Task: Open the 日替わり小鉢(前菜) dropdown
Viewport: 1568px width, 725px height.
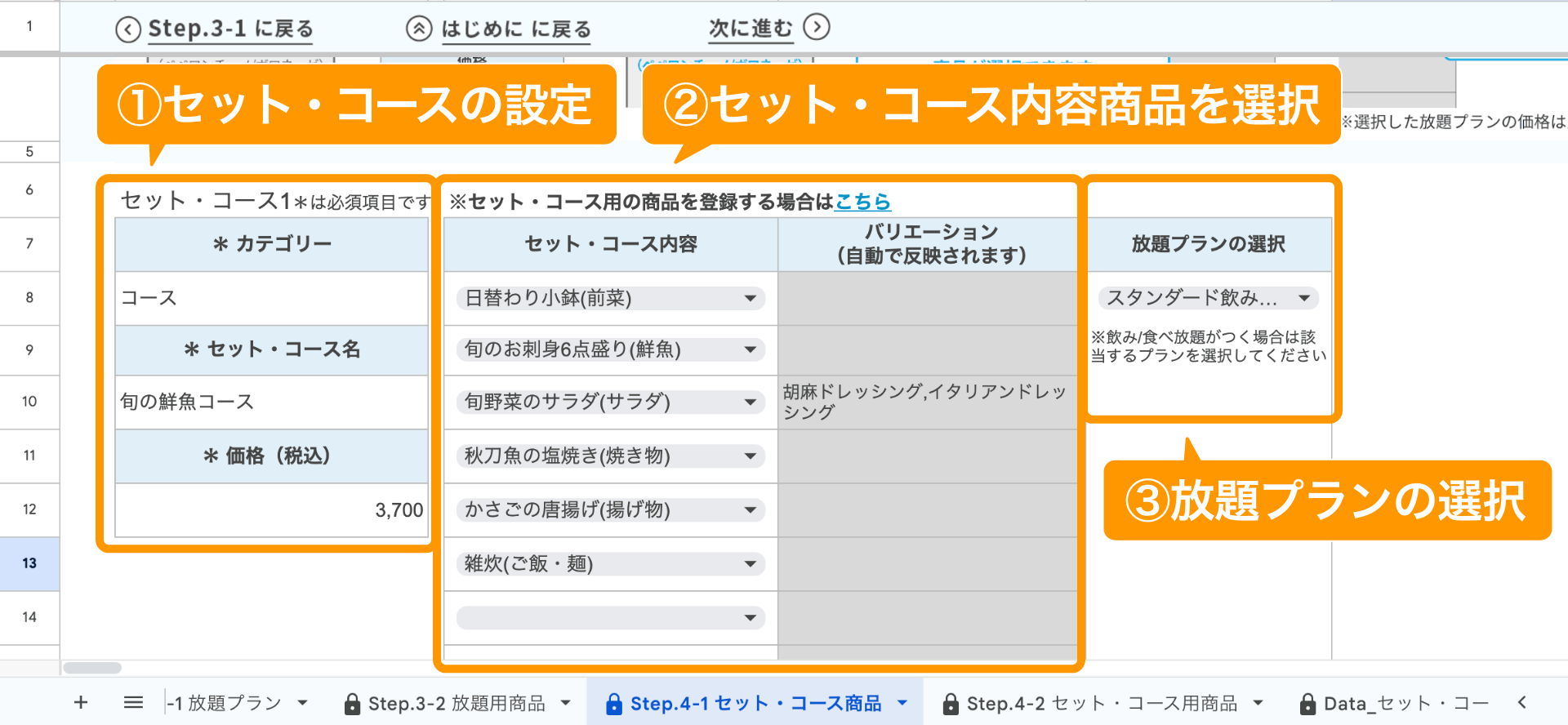Action: 611,298
